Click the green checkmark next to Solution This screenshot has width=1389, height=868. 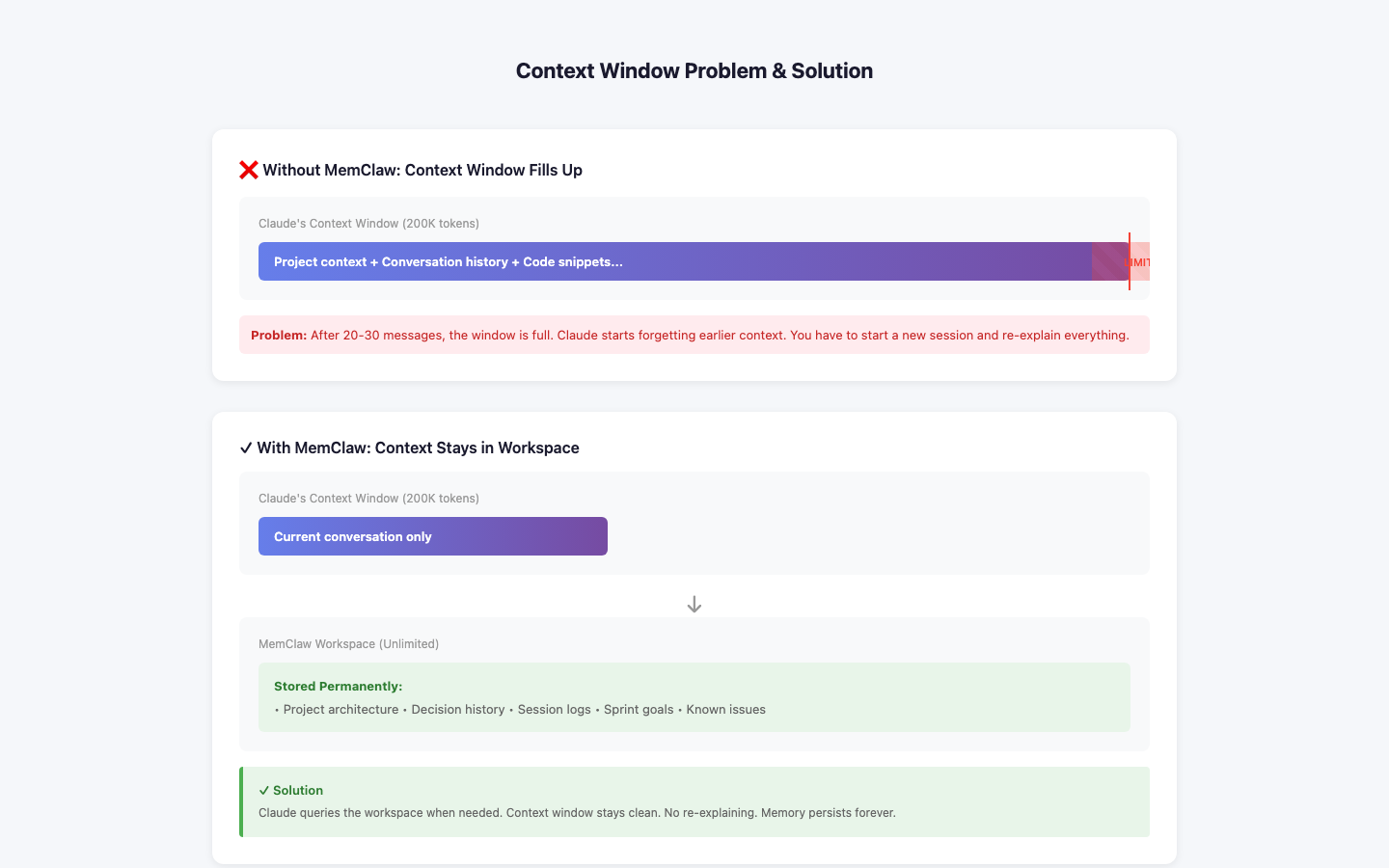tap(263, 791)
